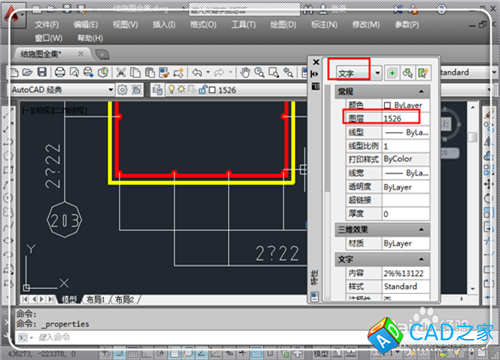Click the workspace settings gear icon
The width and height of the screenshot is (500, 360).
coord(122,90)
